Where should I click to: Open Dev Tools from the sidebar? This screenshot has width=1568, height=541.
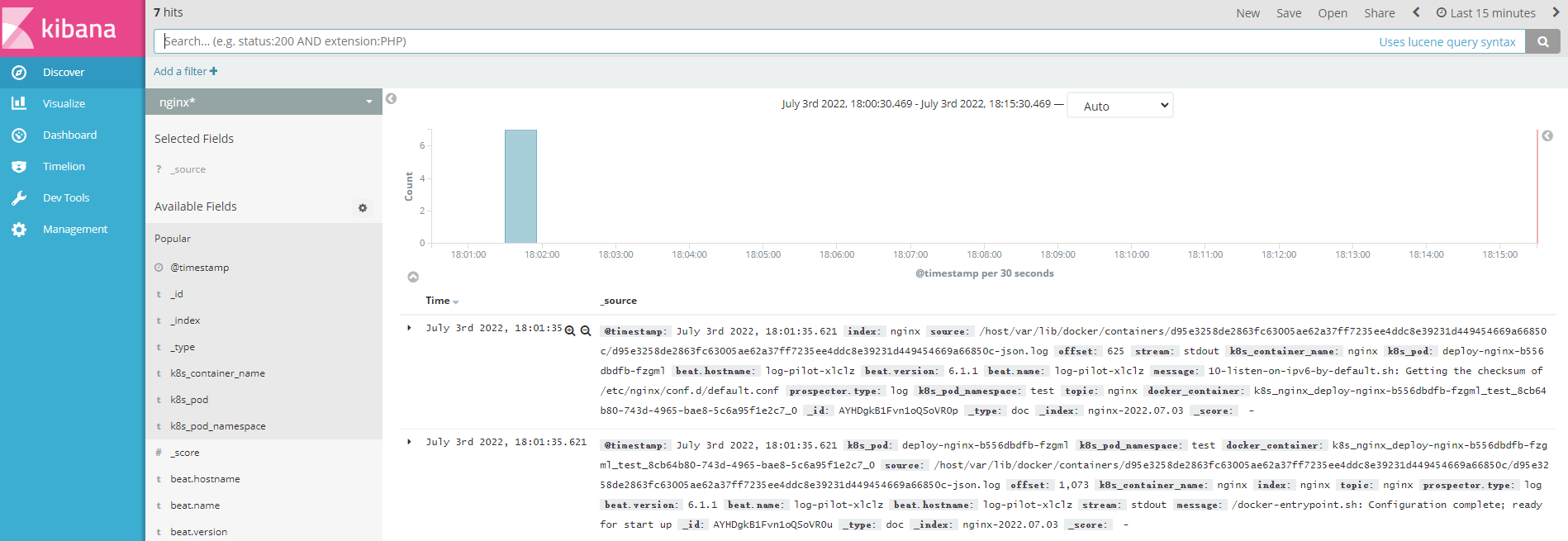pyautogui.click(x=72, y=197)
